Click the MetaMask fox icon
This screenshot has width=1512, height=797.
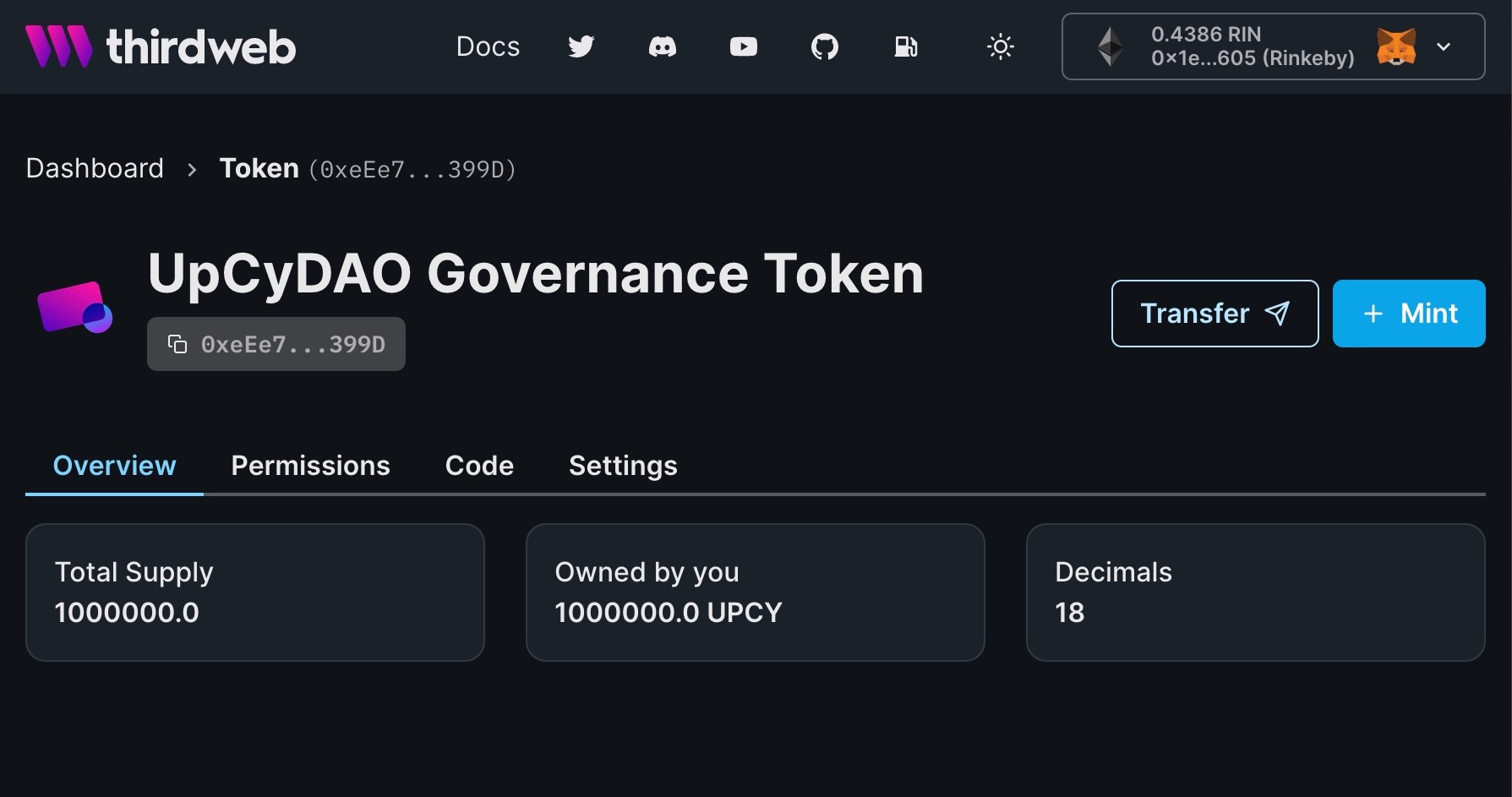coord(1395,46)
